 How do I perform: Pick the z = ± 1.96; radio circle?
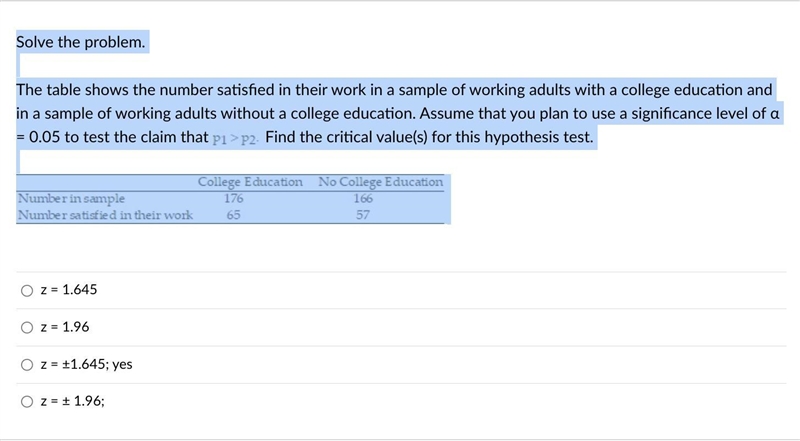click(27, 402)
